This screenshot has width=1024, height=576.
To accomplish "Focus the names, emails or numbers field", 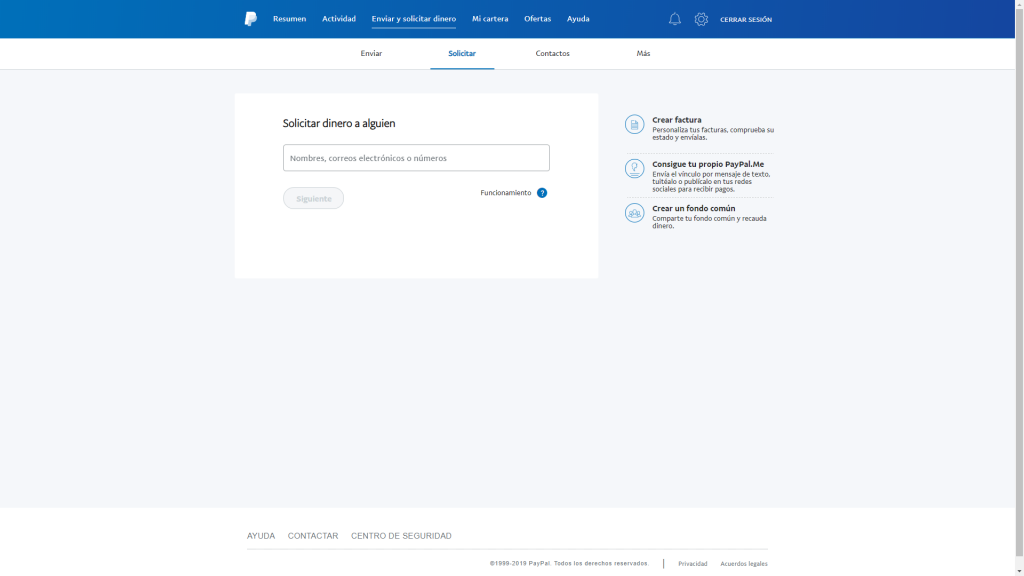I will pyautogui.click(x=416, y=158).
